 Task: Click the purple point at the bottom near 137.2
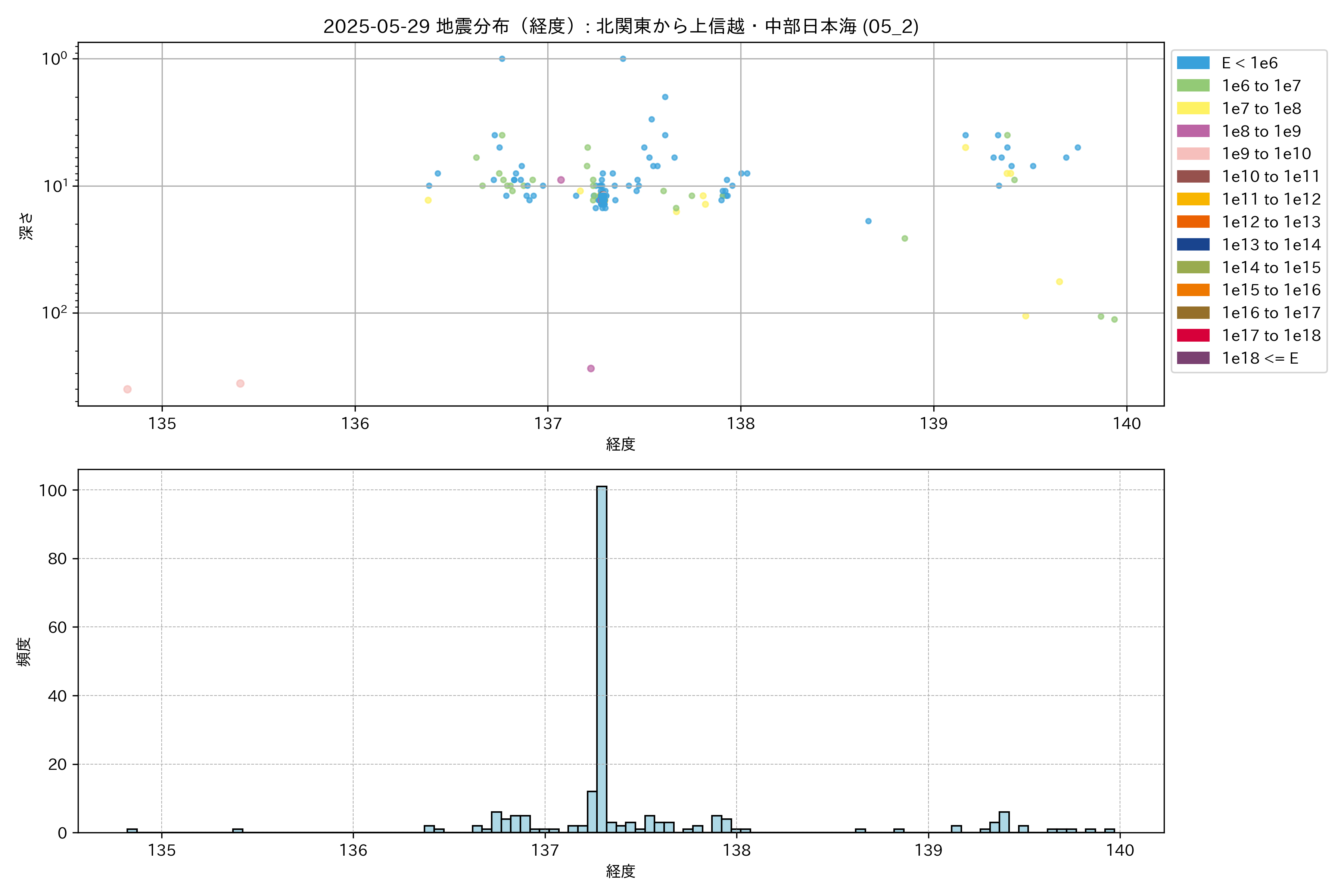click(x=591, y=368)
